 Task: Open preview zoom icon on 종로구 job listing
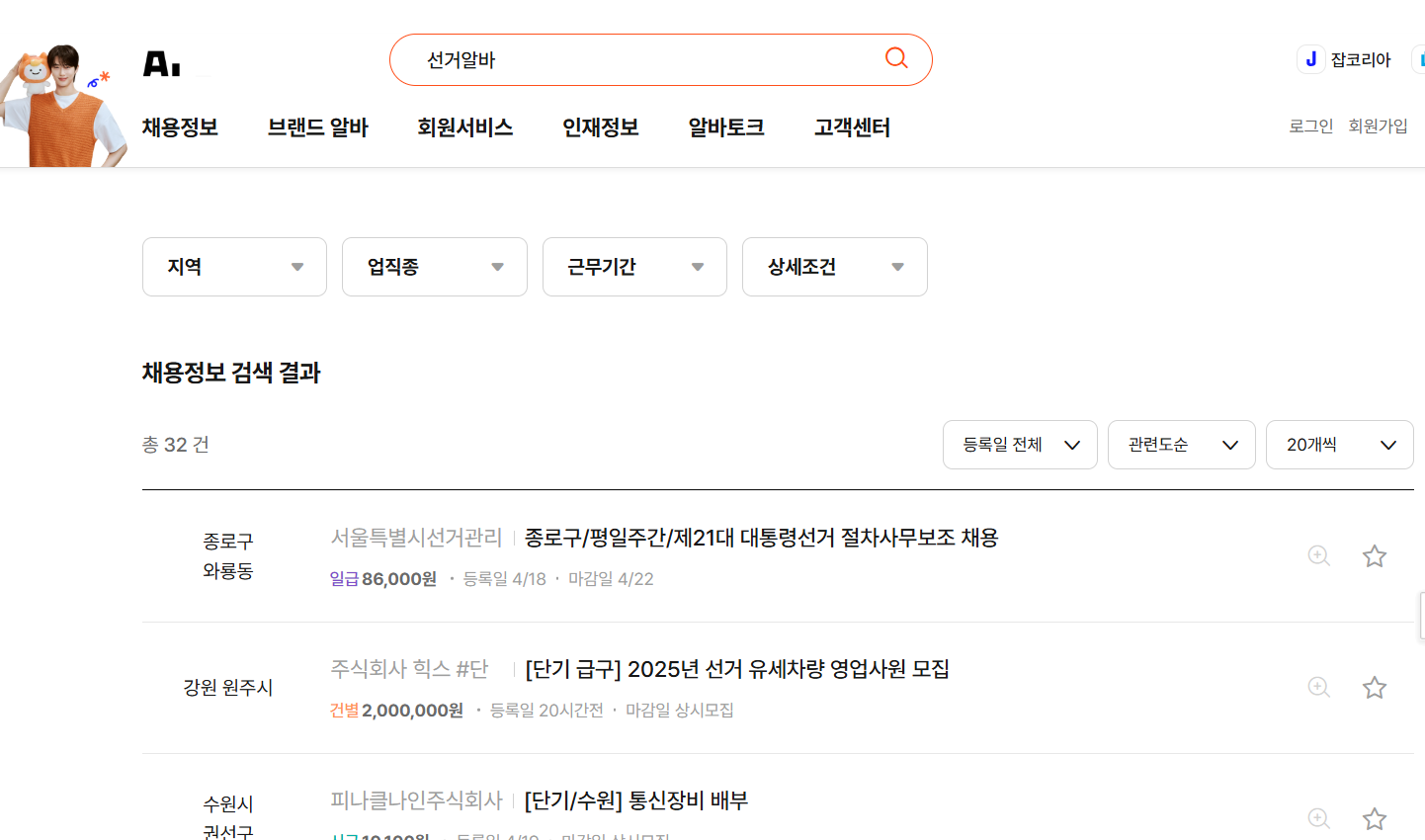1318,556
